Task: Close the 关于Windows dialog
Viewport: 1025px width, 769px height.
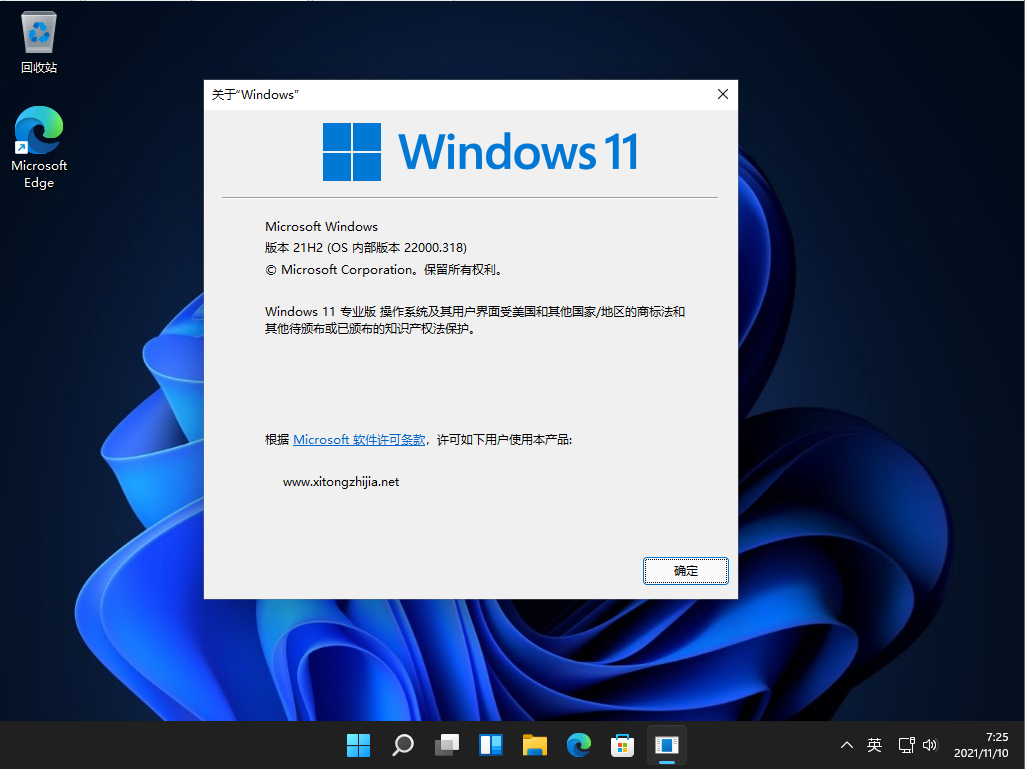Action: 723,94
